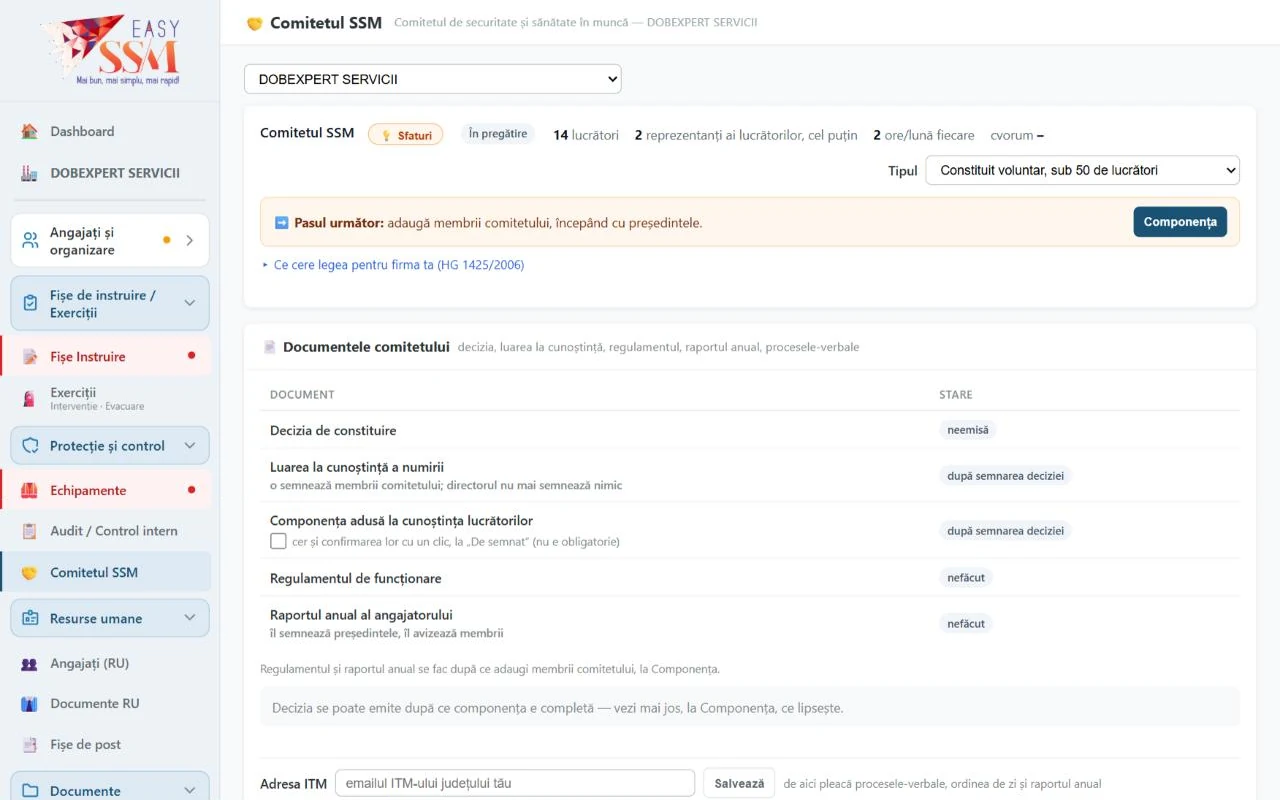Click the Angajați (RU) people icon
This screenshot has height=800, width=1280.
click(x=30, y=663)
